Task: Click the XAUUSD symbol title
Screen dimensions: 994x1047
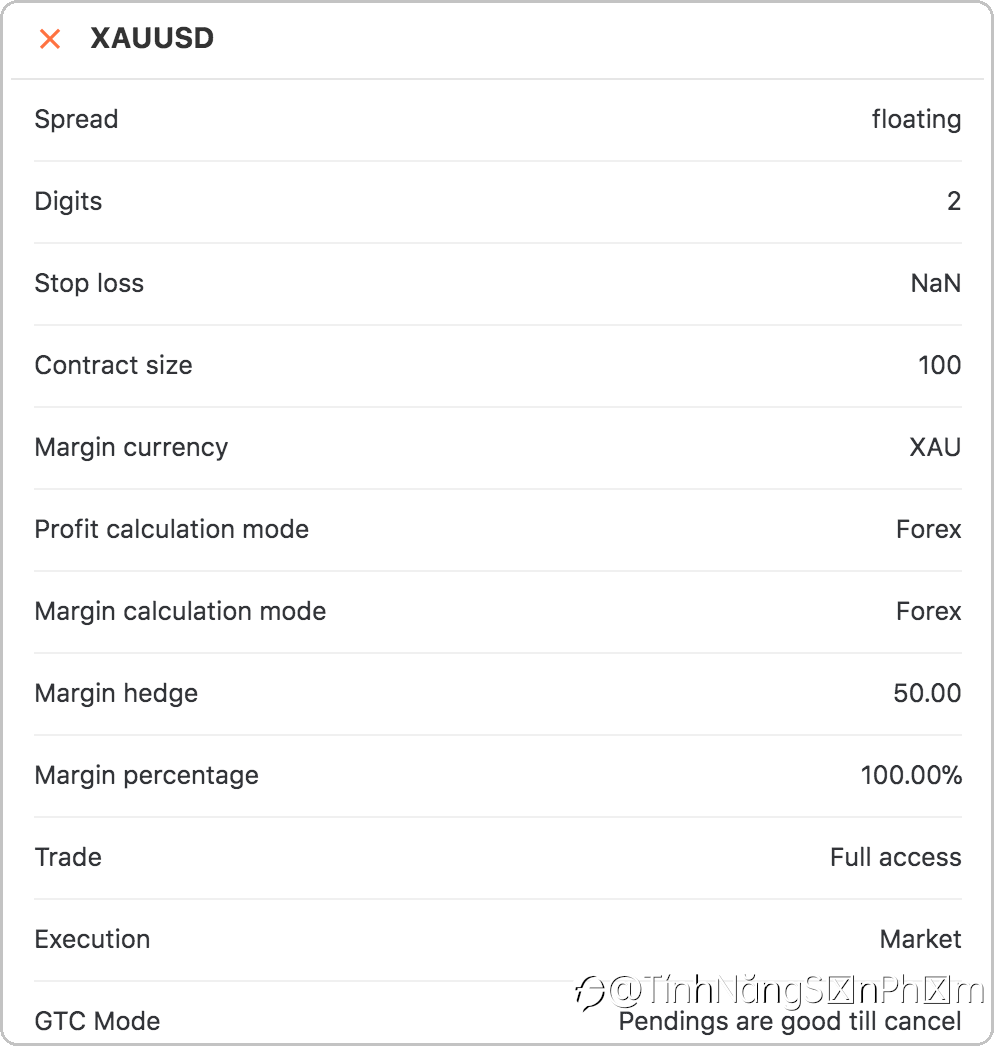Action: 152,39
